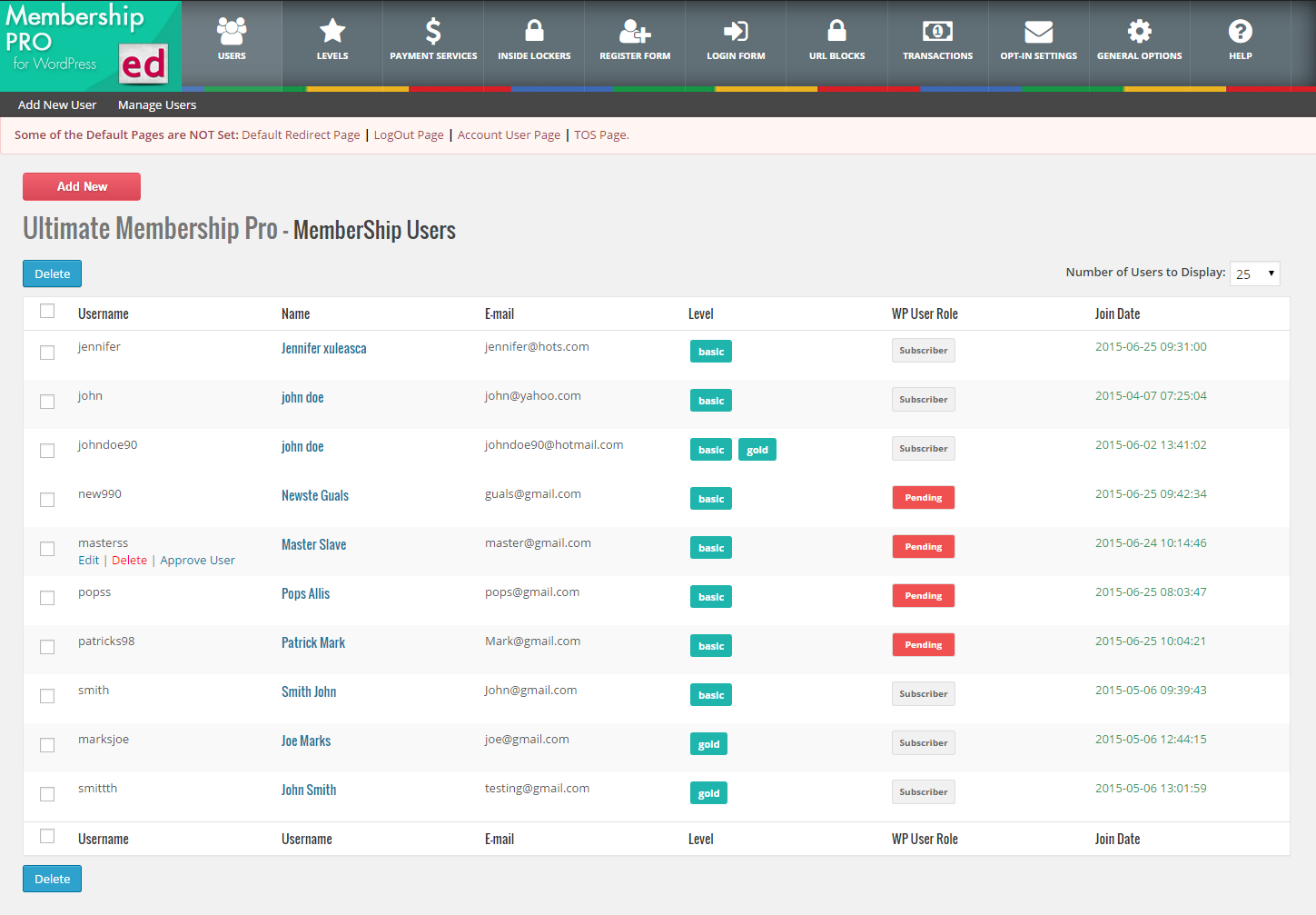This screenshot has width=1316, height=915.
Task: Open the Help question mark icon
Action: [1240, 32]
